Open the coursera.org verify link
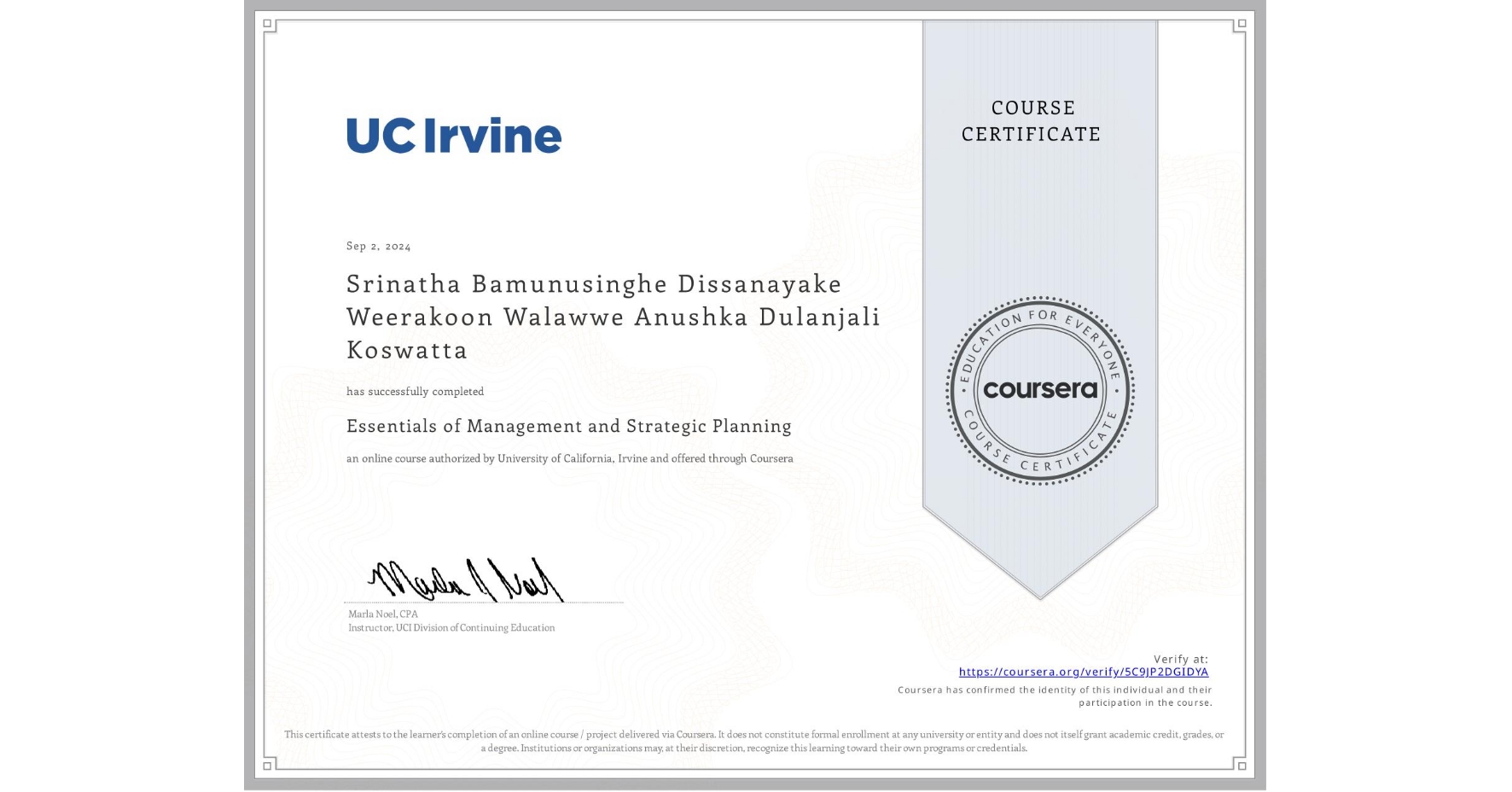Screen dimensions: 1512x792 coord(1083,672)
